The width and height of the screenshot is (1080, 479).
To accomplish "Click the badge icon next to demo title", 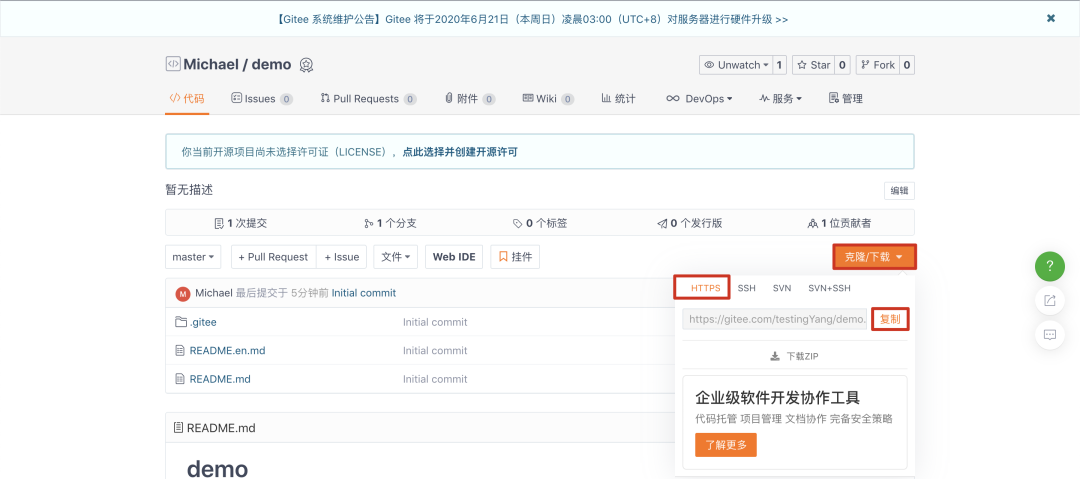I will [307, 65].
